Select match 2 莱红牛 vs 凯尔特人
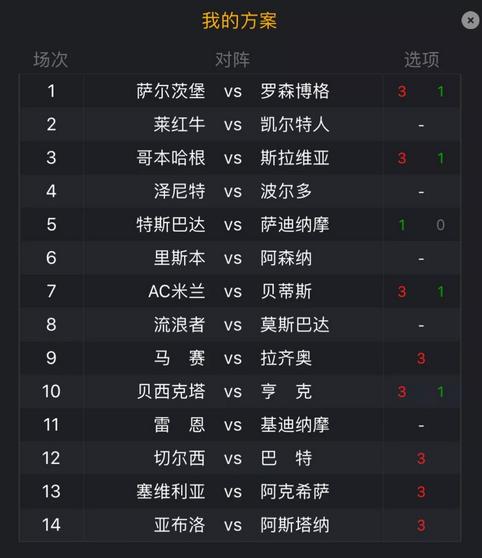 240,125
